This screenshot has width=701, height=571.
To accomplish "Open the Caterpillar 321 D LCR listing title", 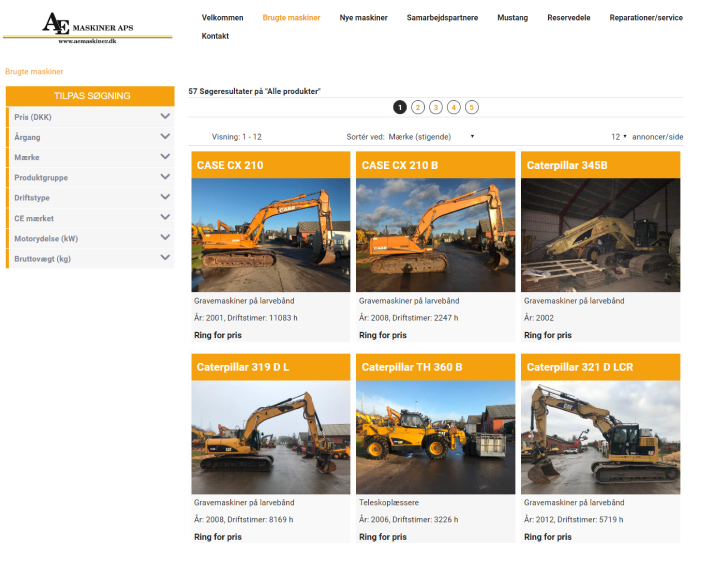I will point(580,367).
